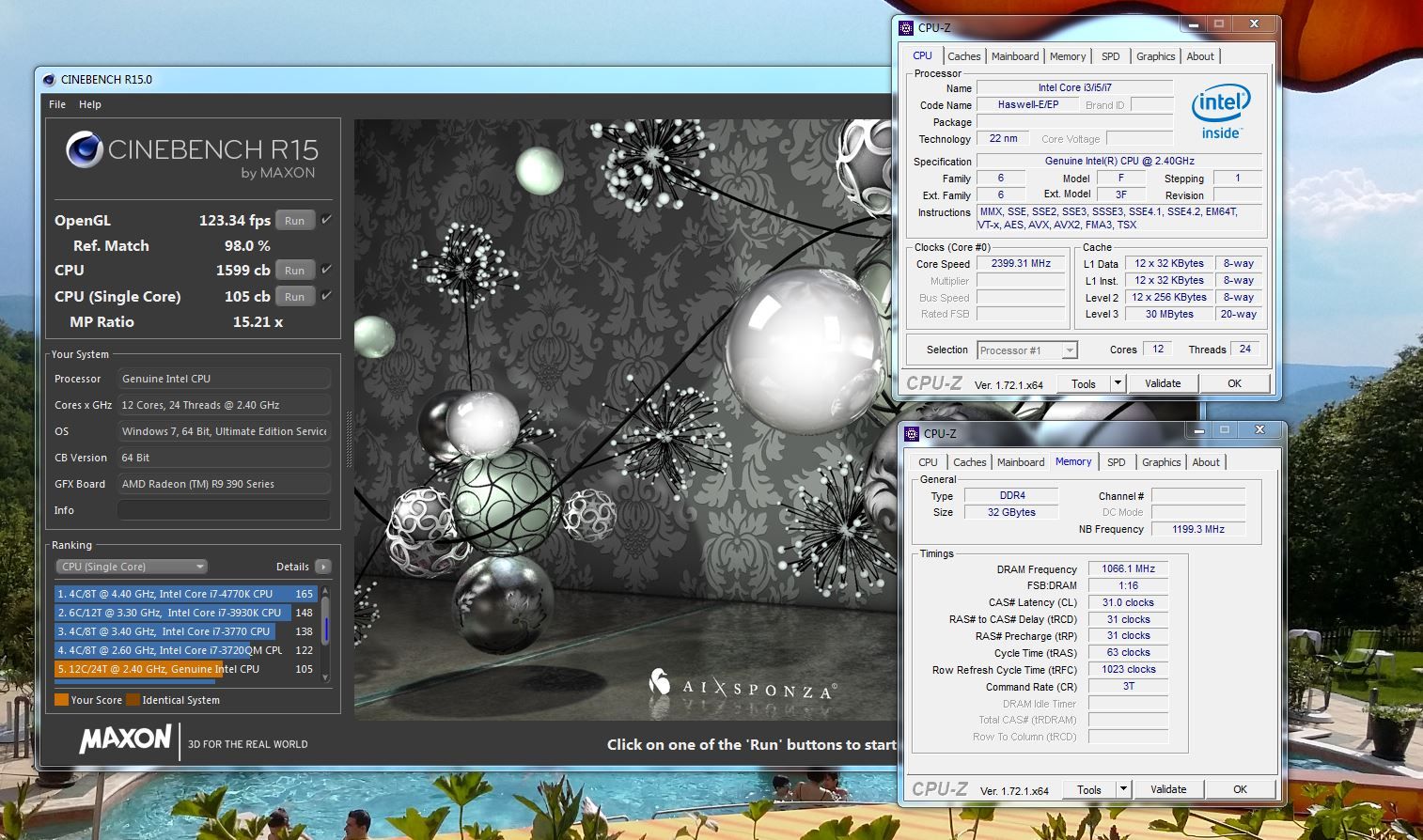The height and width of the screenshot is (840, 1423).
Task: Select ranking row Intel Core i7-3770 CPU
Action: [x=185, y=631]
